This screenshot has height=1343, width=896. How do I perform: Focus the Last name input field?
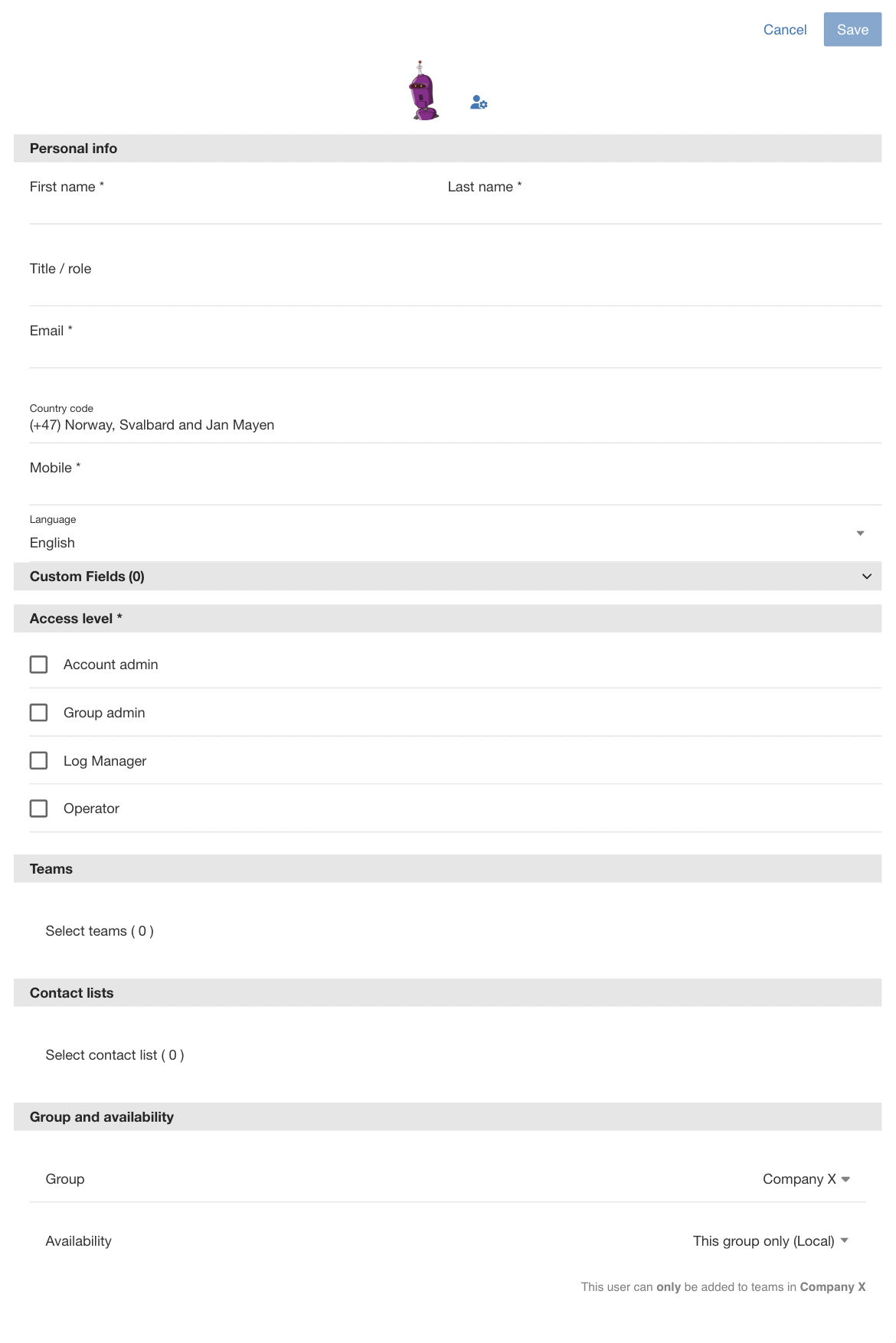tap(664, 201)
